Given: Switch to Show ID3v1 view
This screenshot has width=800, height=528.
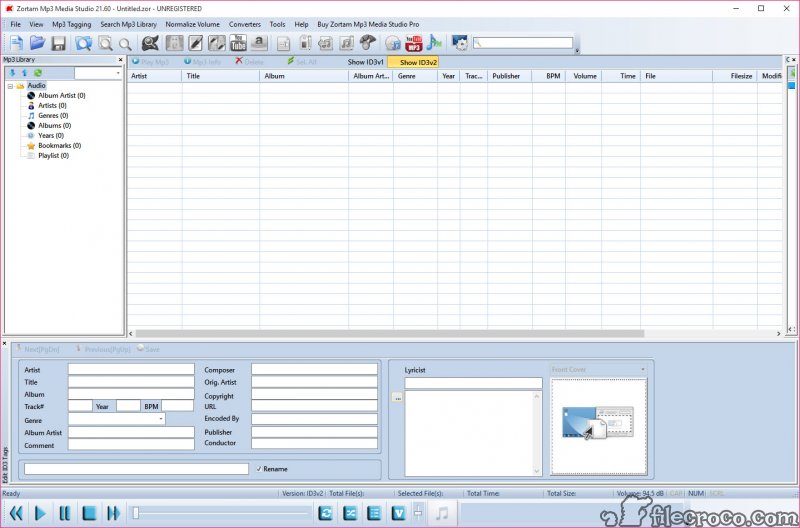Looking at the screenshot, I should [365, 62].
